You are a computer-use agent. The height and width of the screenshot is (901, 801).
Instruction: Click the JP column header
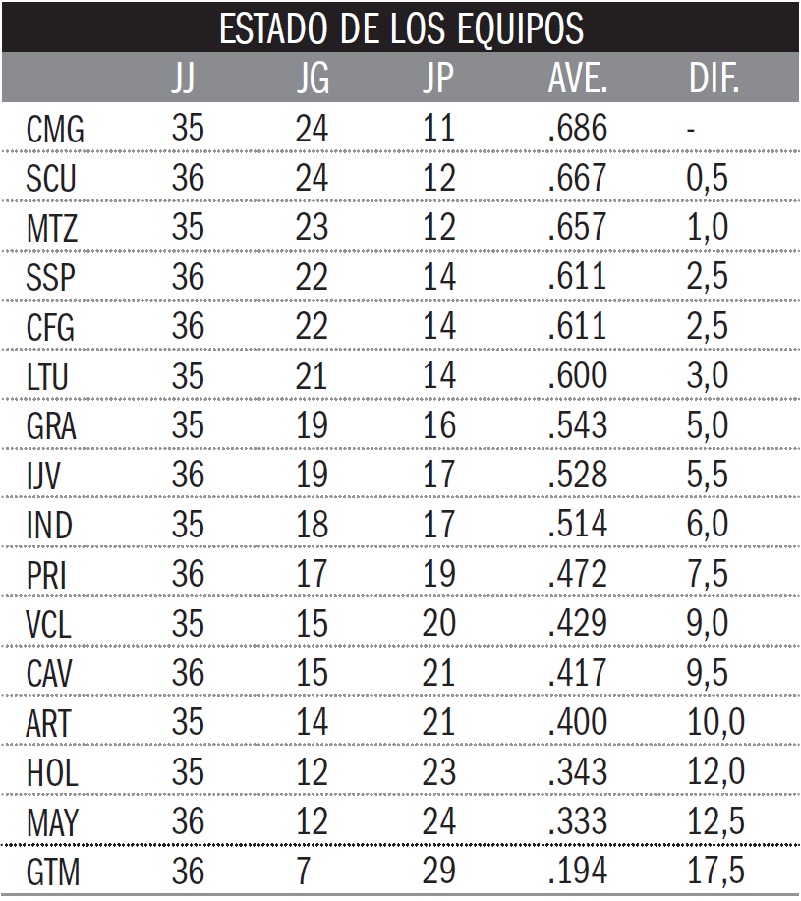coord(438,77)
